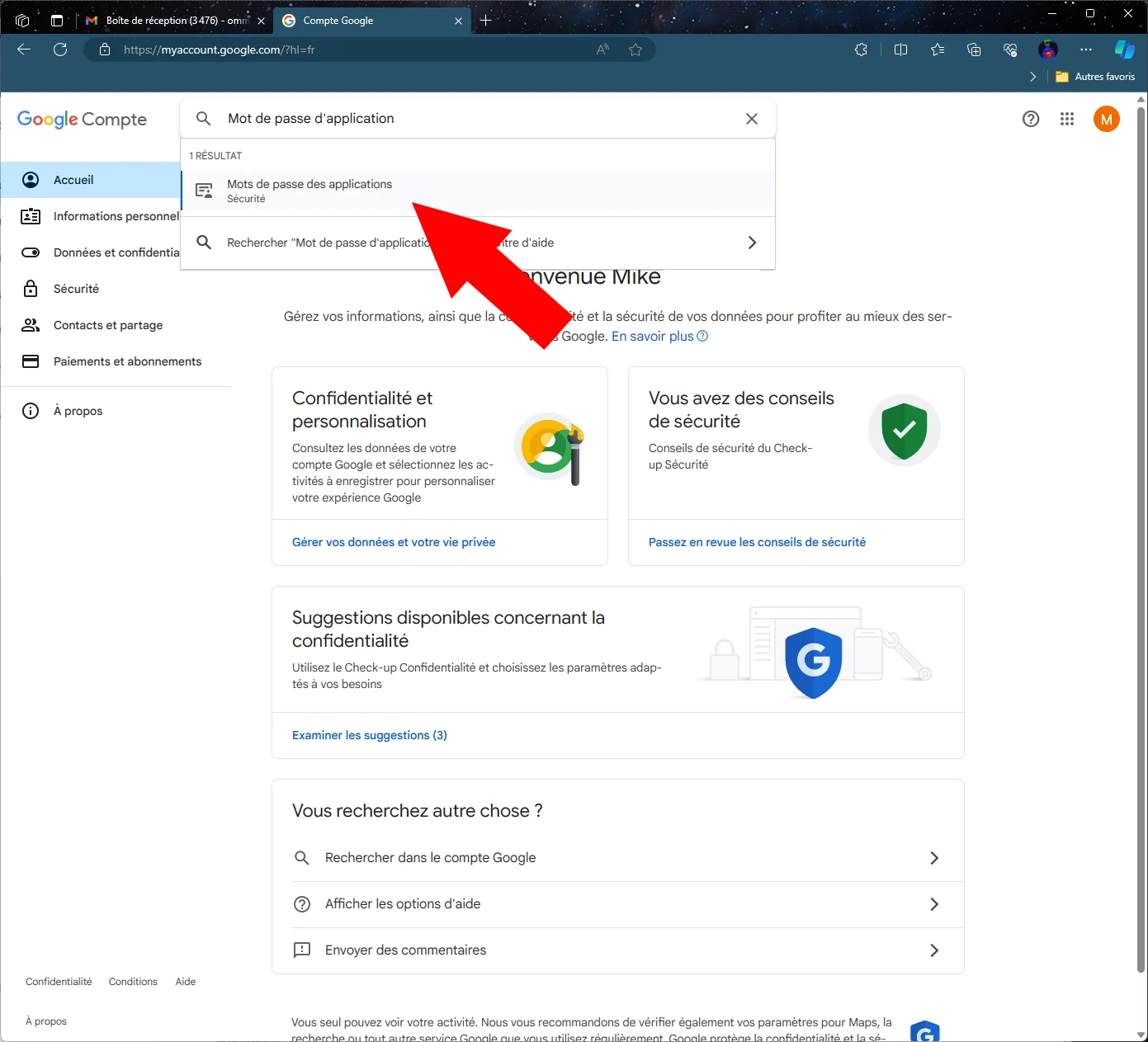The height and width of the screenshot is (1042, 1148).
Task: Open the help question mark icon
Action: [x=1031, y=119]
